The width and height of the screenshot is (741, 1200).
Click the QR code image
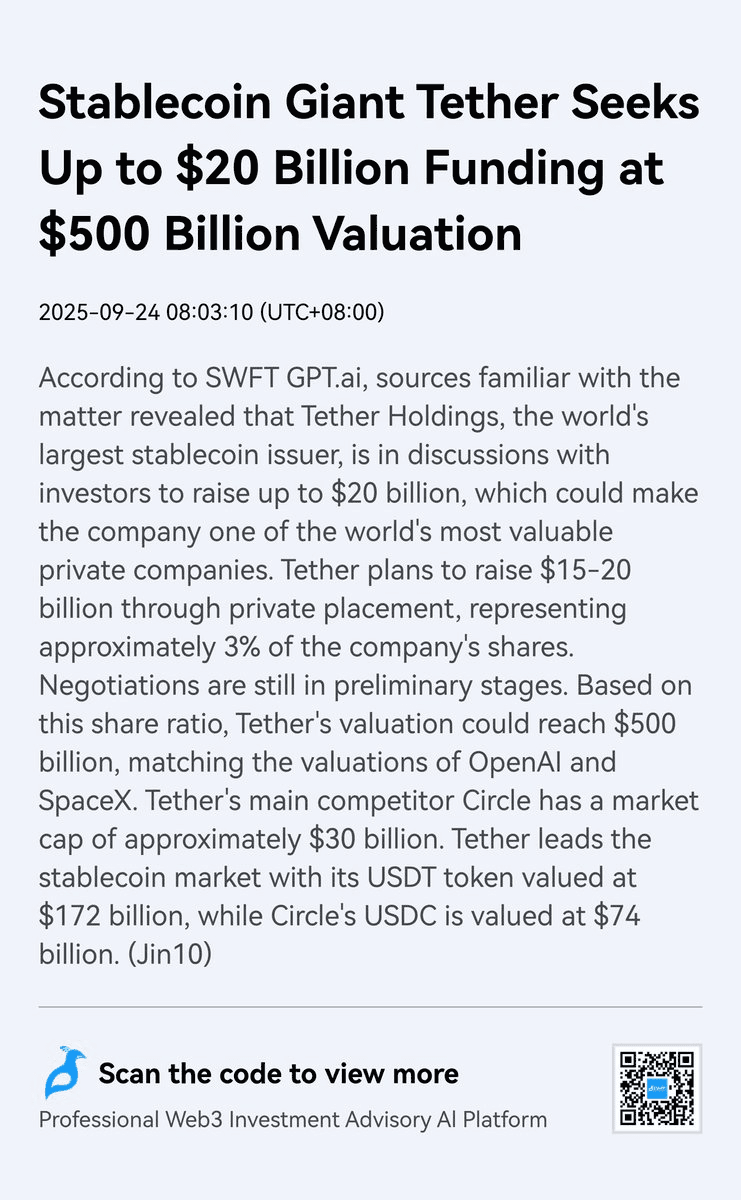(656, 1089)
